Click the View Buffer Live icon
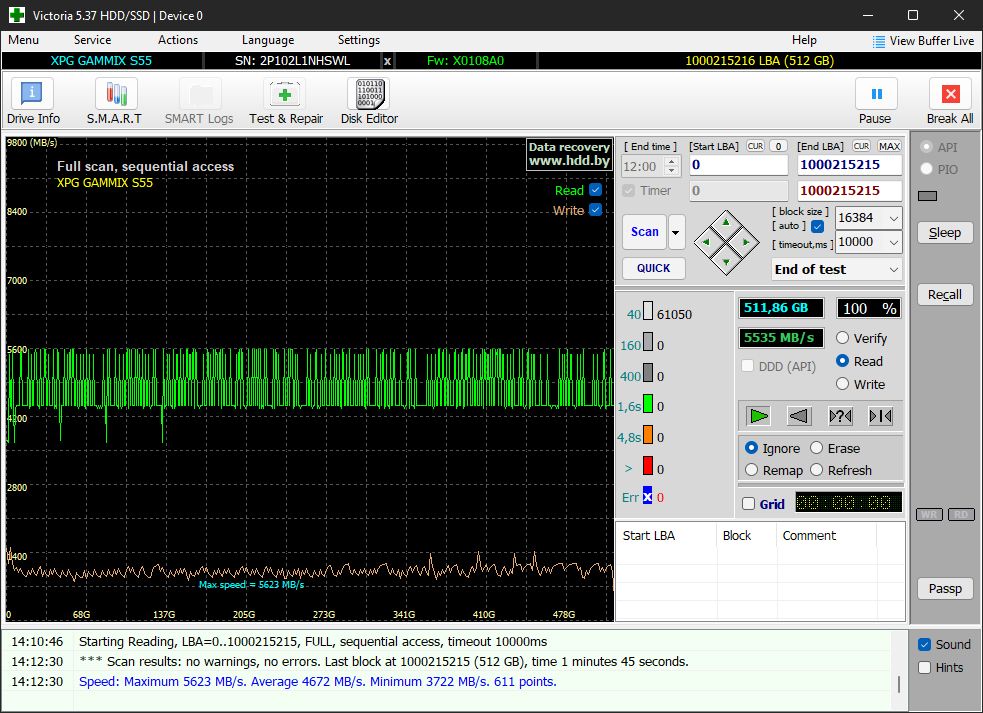Image resolution: width=983 pixels, height=713 pixels. [879, 41]
